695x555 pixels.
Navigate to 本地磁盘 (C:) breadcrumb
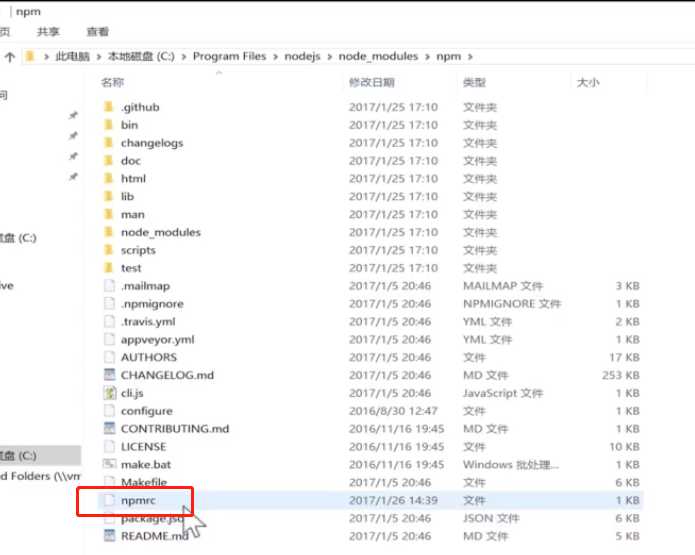[x=141, y=56]
